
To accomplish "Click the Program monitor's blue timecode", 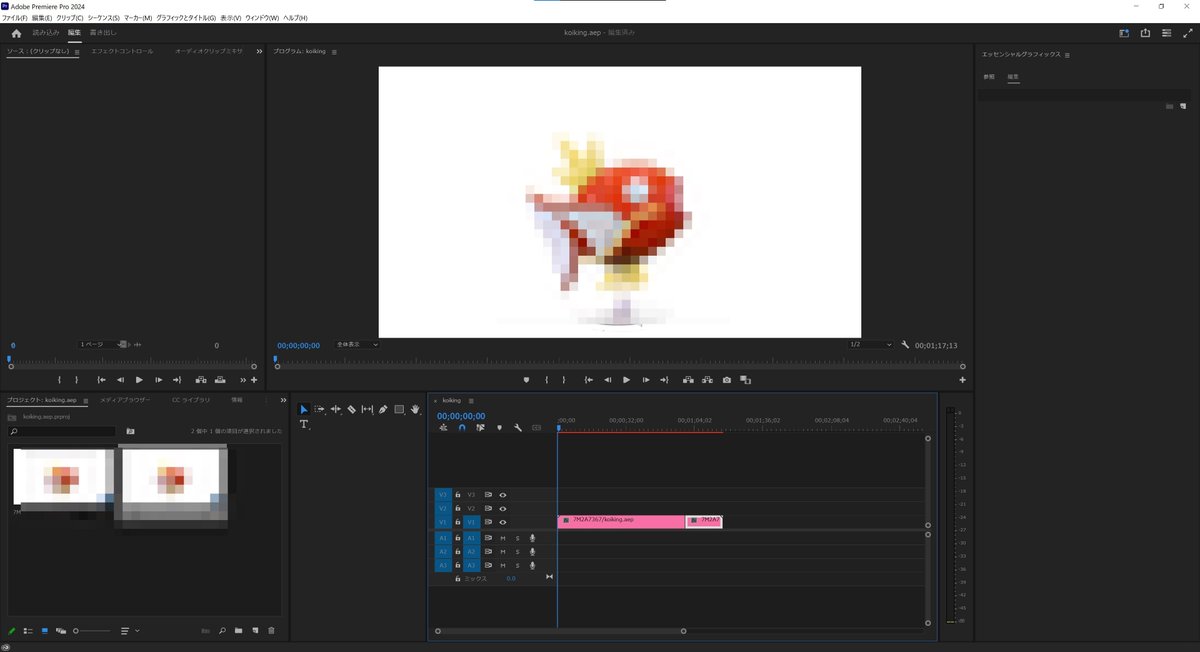I will pos(299,345).
